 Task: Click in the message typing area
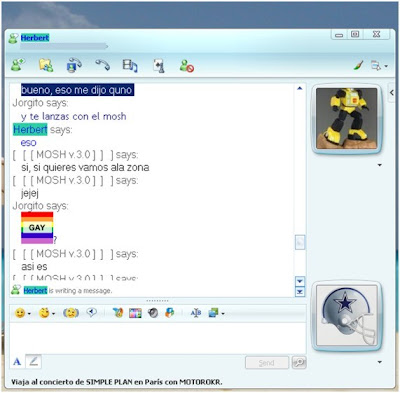tap(157, 338)
